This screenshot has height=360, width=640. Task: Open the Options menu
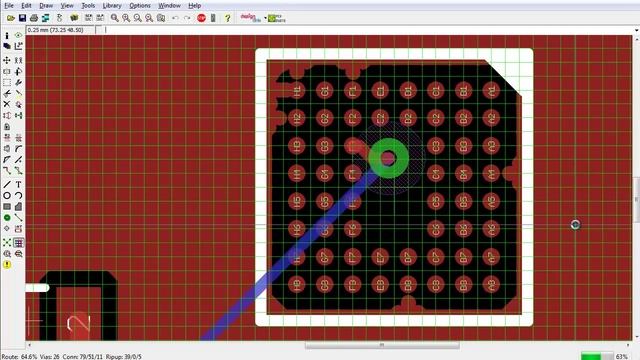tap(140, 5)
